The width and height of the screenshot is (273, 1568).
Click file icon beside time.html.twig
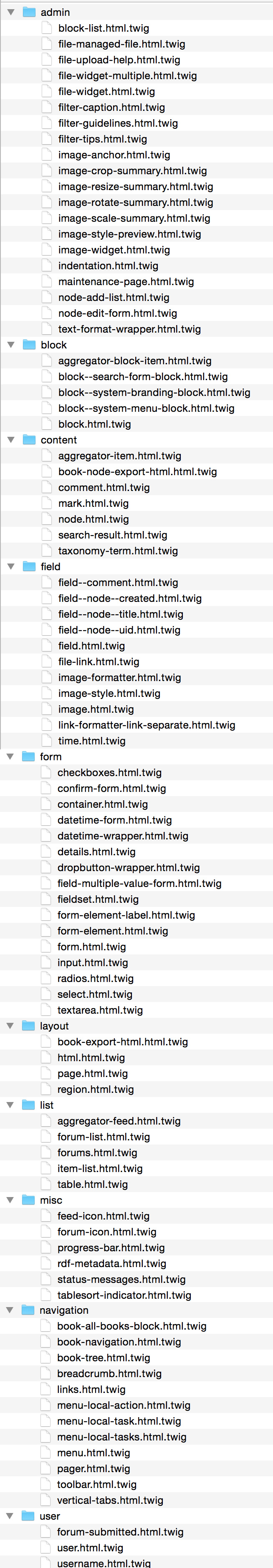coord(47,740)
